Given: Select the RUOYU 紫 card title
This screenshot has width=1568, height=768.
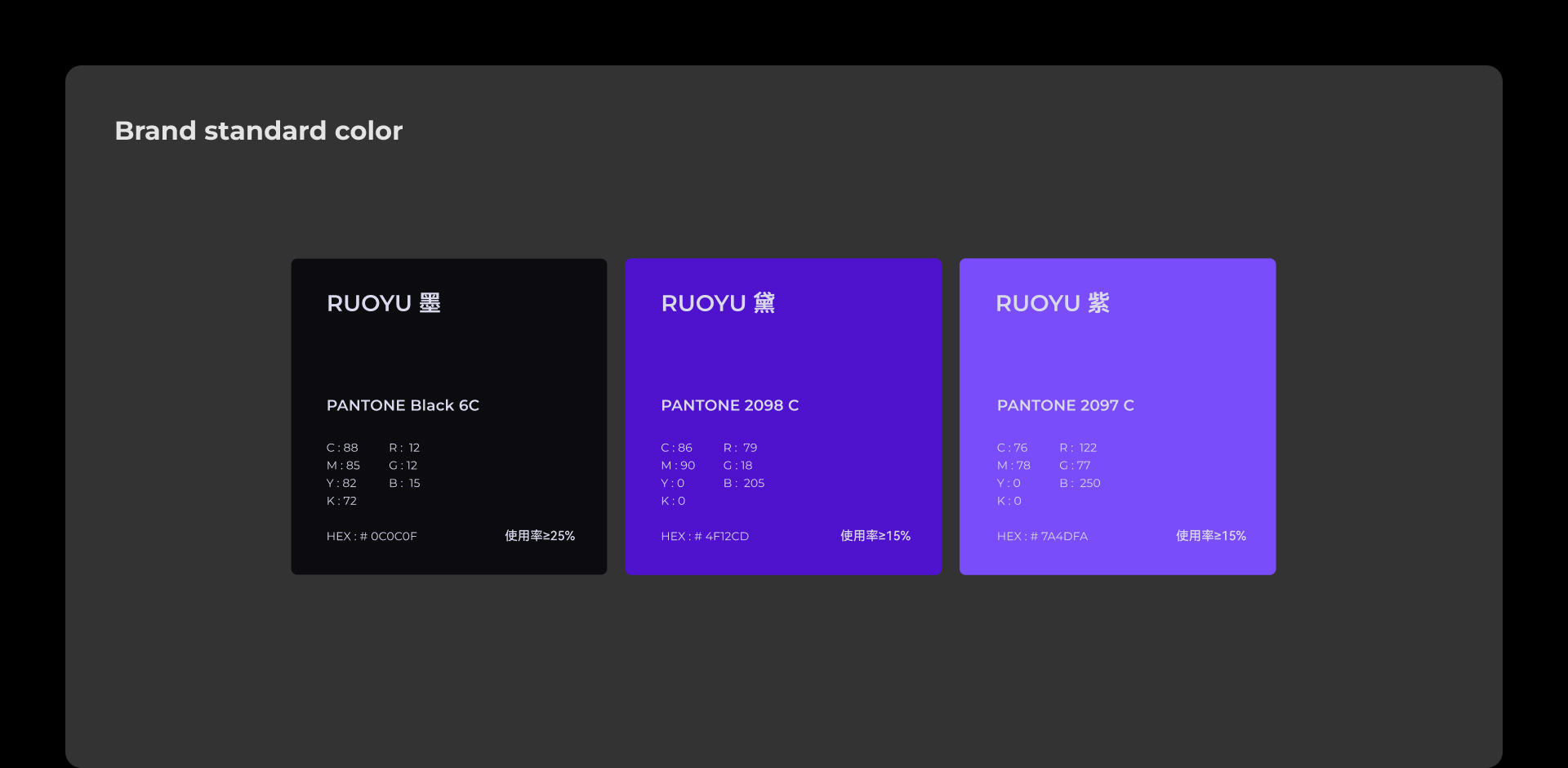Looking at the screenshot, I should pyautogui.click(x=1052, y=303).
